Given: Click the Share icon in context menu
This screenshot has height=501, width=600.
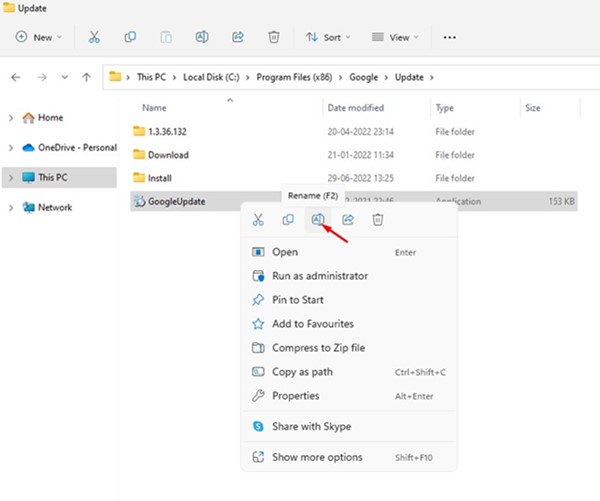Looking at the screenshot, I should point(348,220).
